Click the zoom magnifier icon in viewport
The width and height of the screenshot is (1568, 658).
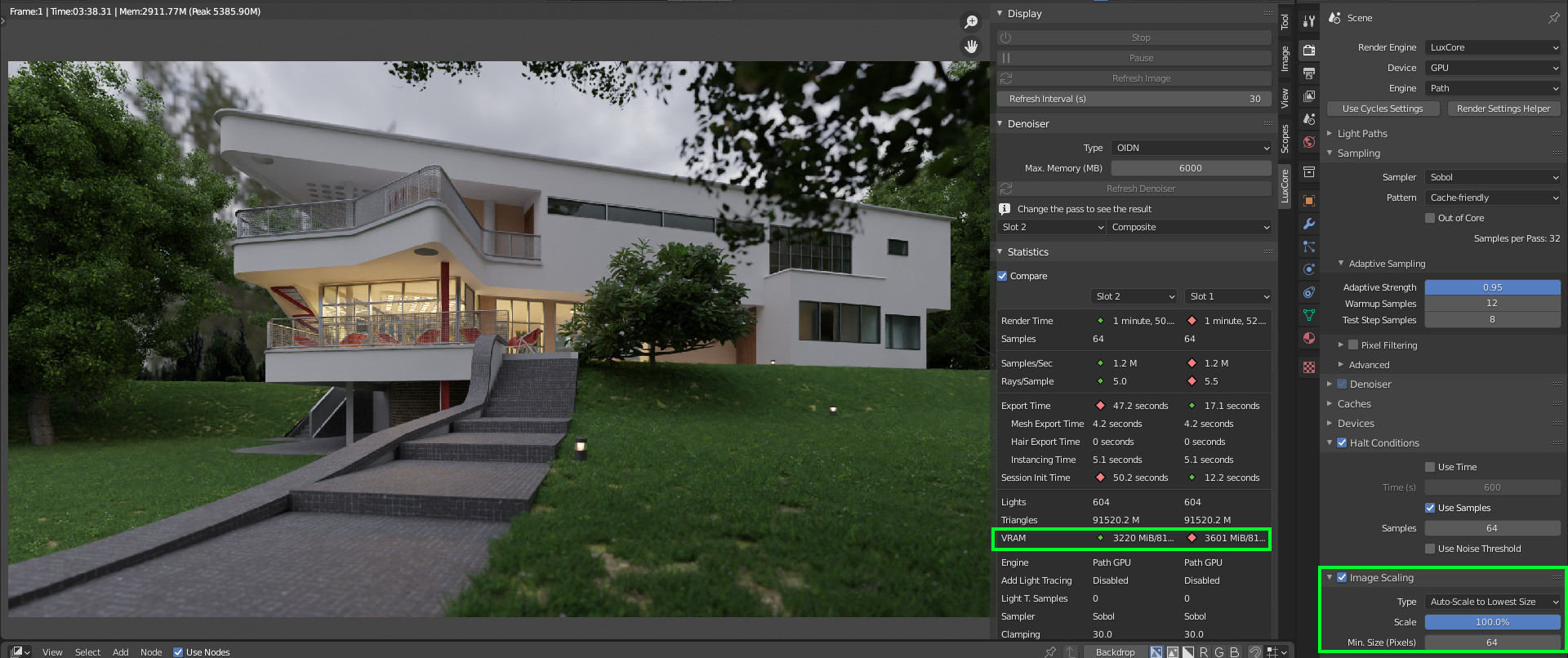[x=971, y=22]
